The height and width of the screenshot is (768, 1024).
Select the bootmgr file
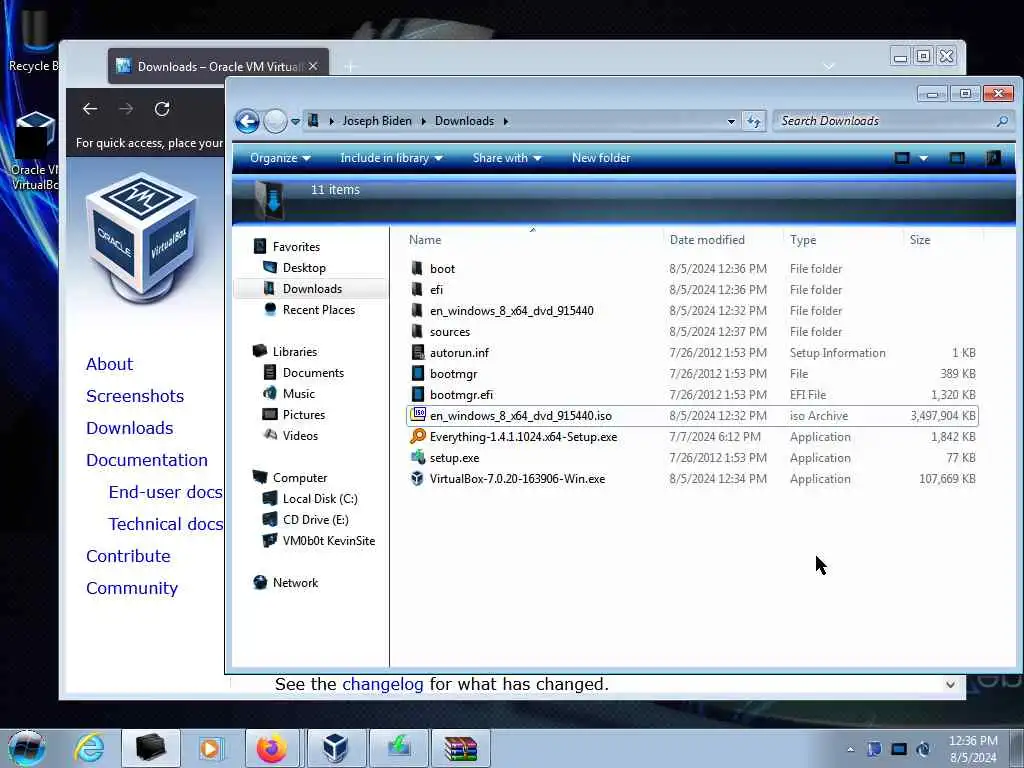pos(692,374)
